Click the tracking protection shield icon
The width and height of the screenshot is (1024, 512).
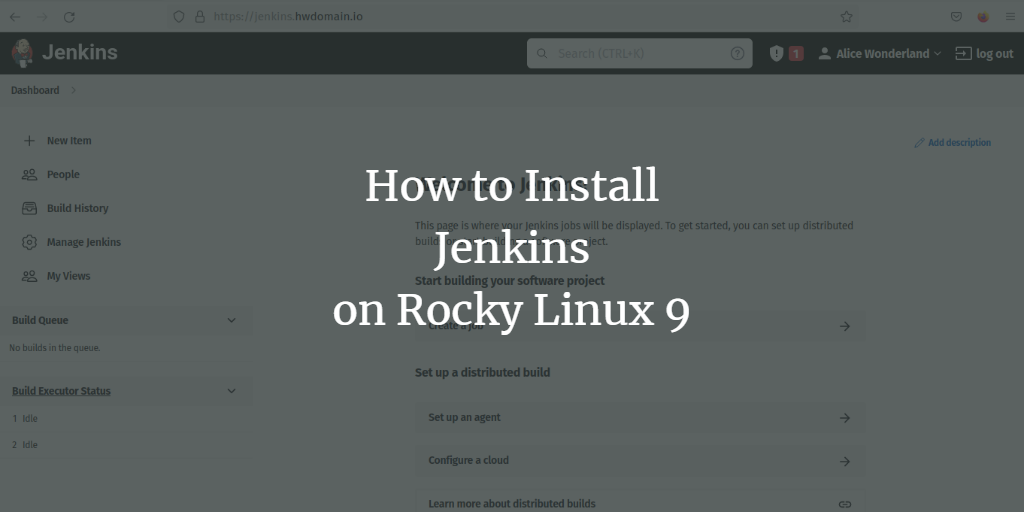point(178,17)
